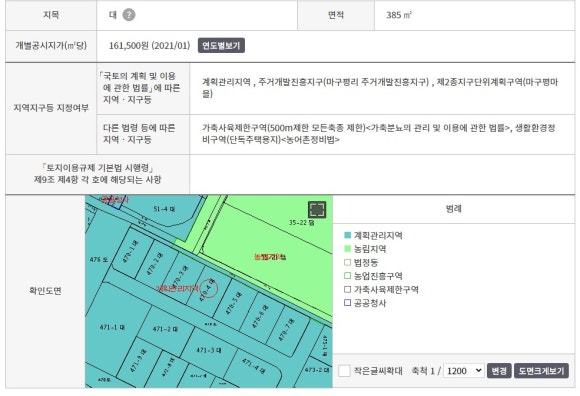Click the 385 ㎡ area value
Image resolution: width=580 pixels, height=396 pixels.
pyautogui.click(x=399, y=15)
